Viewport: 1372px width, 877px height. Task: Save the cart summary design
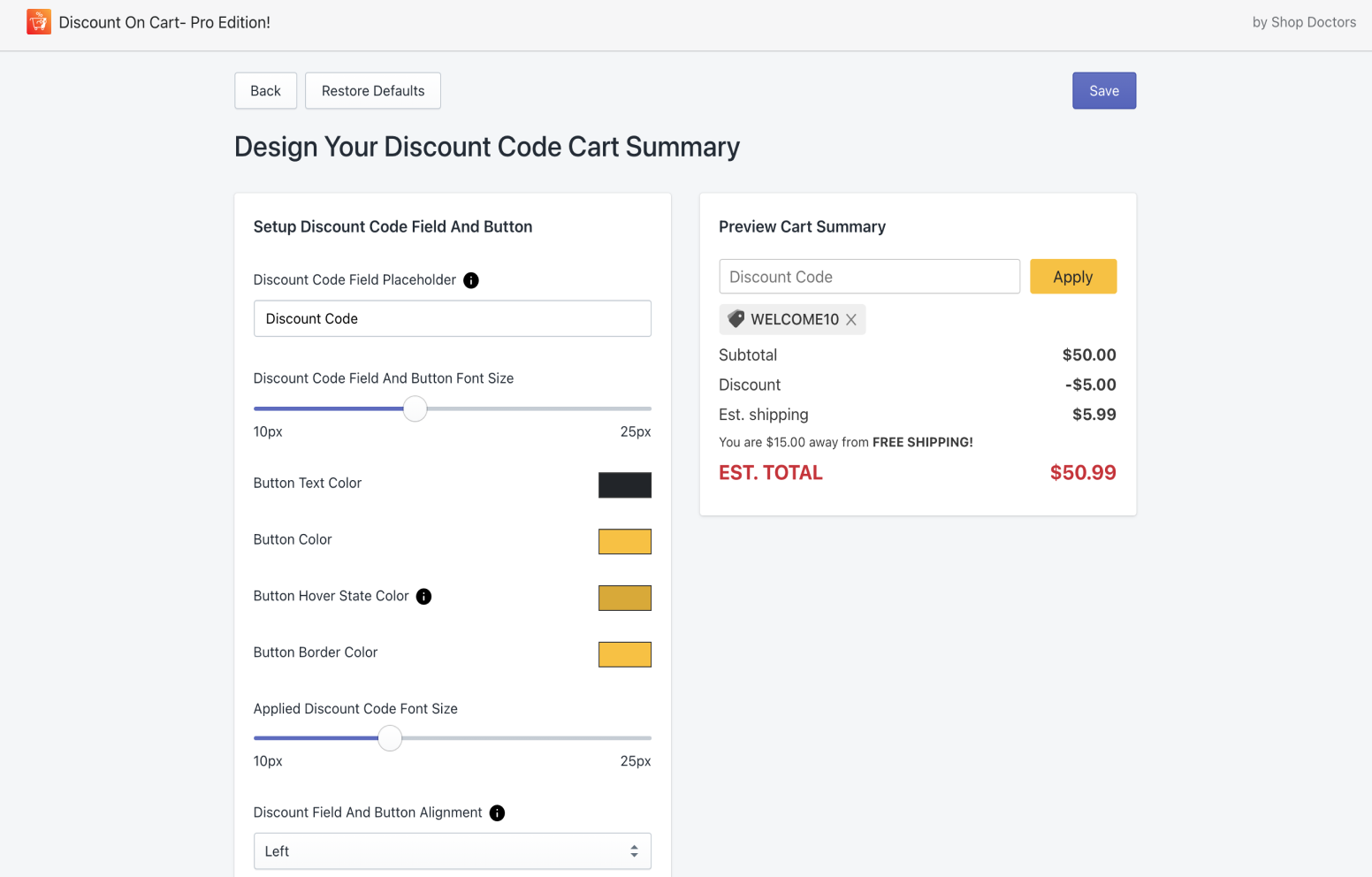(x=1103, y=91)
